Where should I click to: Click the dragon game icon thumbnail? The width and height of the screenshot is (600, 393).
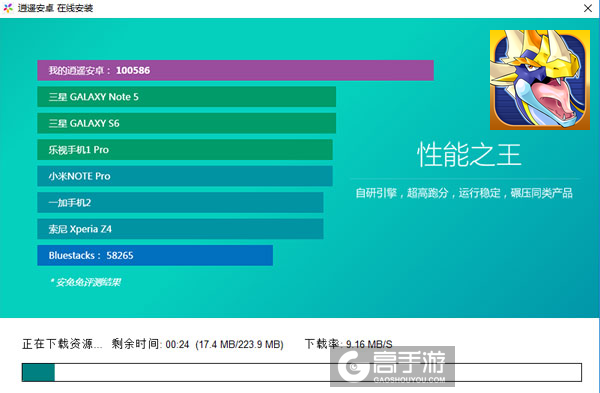[x=540, y=80]
